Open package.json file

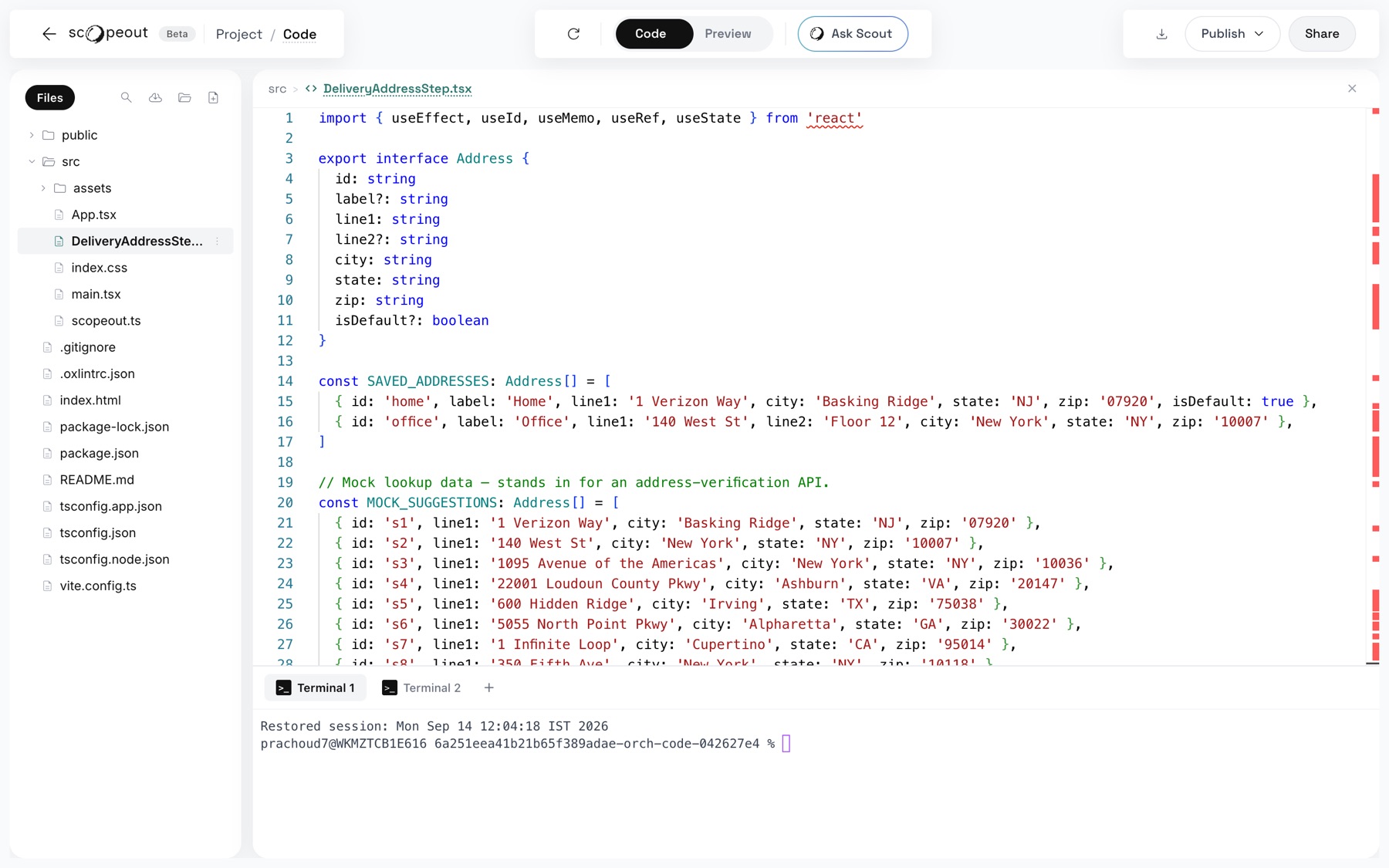[125, 454]
